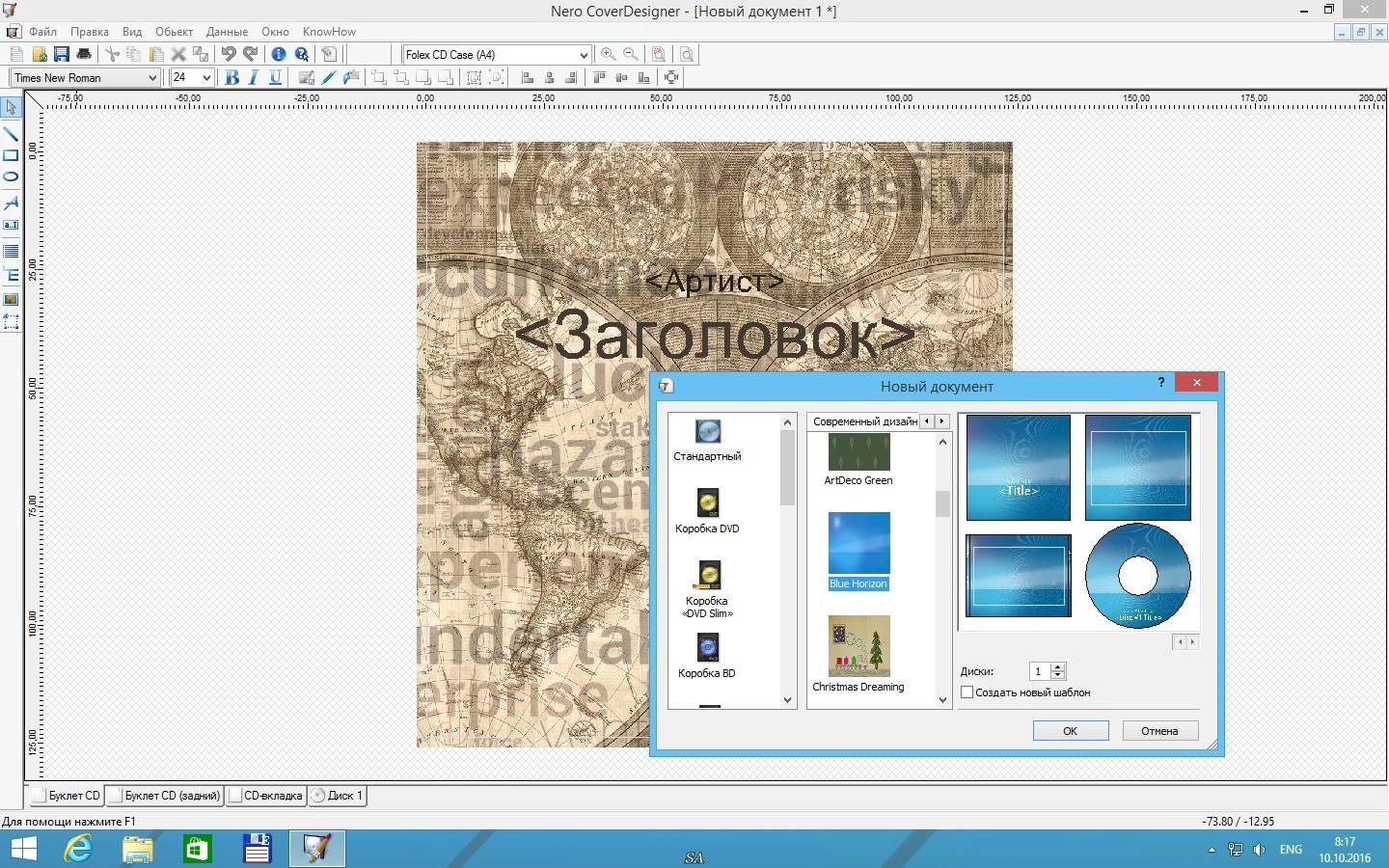Image resolution: width=1389 pixels, height=868 pixels.
Task: Click right arrow next to Современный дизайн tab
Action: click(x=941, y=421)
